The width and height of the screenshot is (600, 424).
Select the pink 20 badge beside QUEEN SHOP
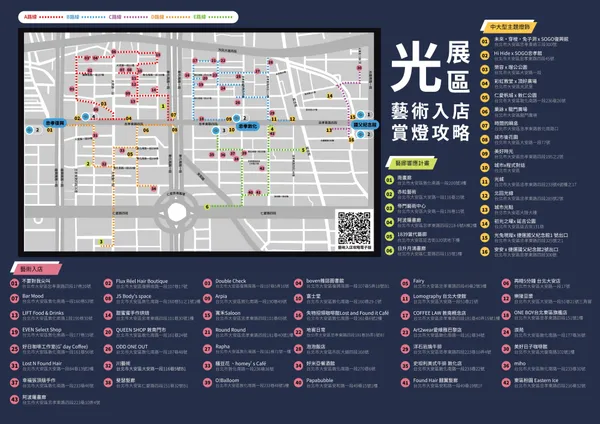[108, 332]
